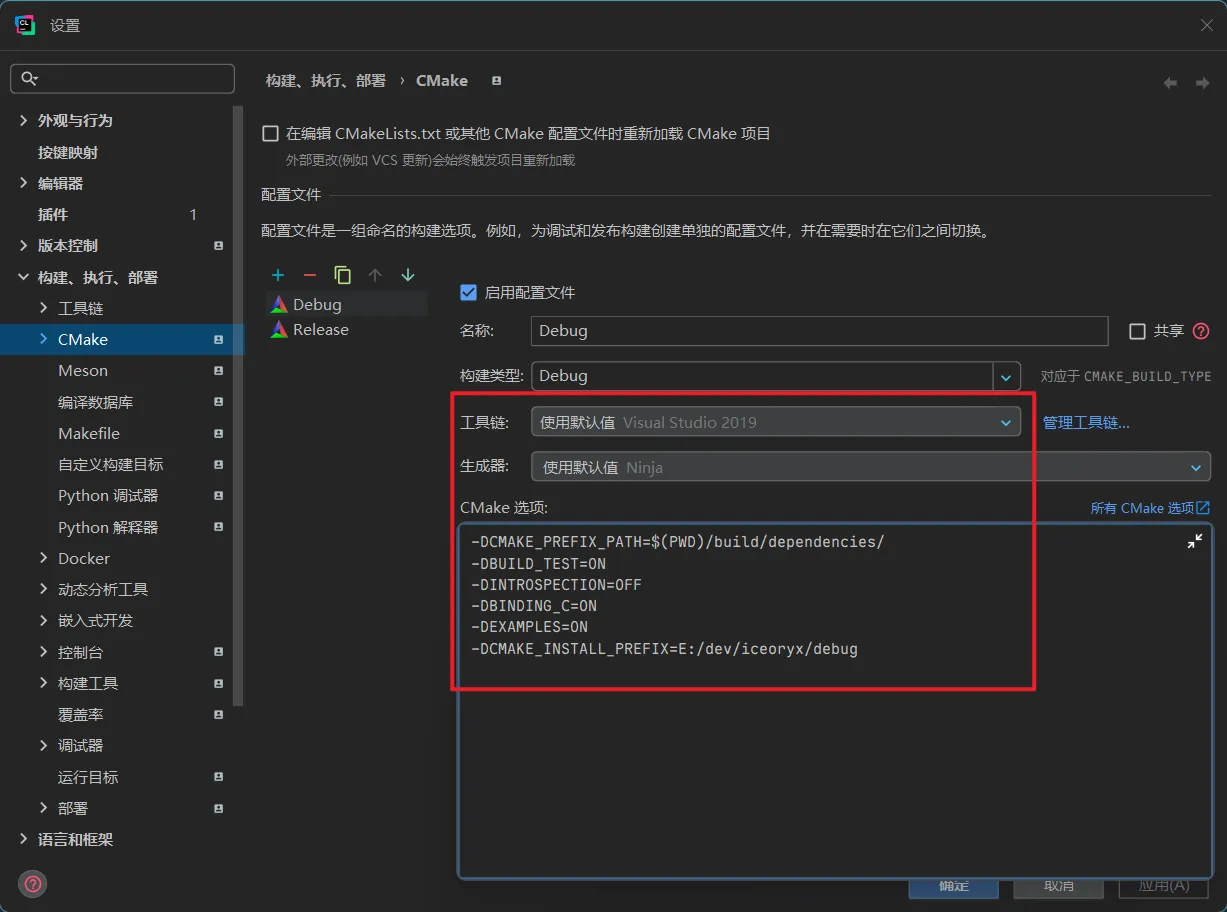Remove the selected profile with minus icon
The width and height of the screenshot is (1227, 912).
coord(310,275)
